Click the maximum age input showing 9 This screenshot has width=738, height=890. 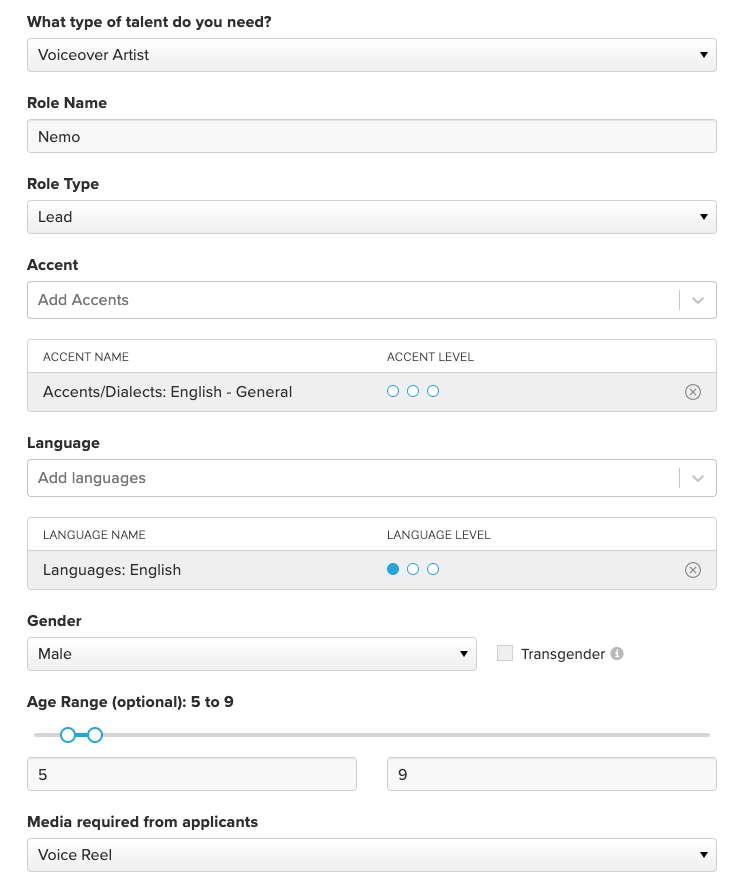(551, 774)
